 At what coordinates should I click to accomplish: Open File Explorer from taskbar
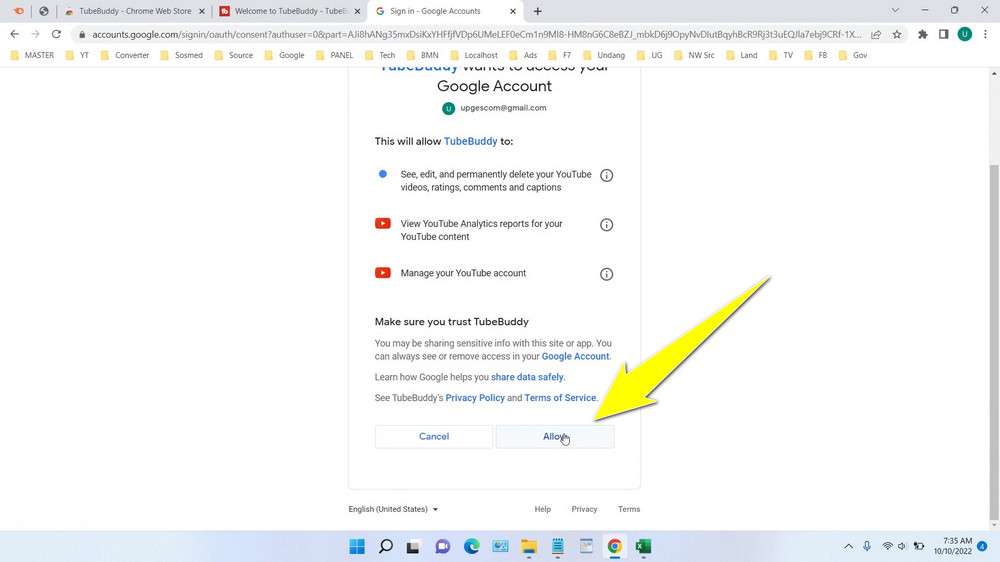[x=529, y=547]
